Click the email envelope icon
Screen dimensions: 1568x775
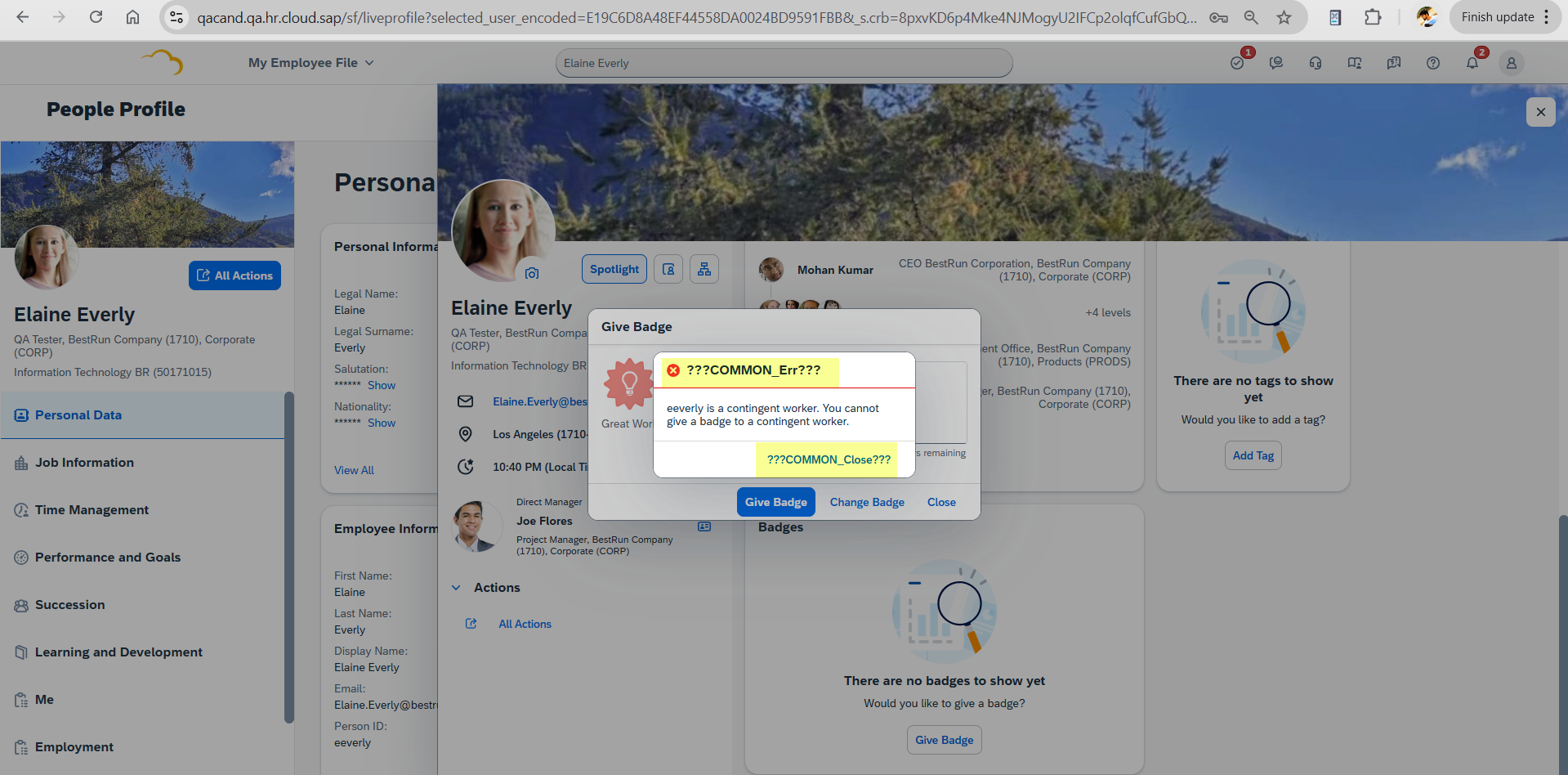465,401
